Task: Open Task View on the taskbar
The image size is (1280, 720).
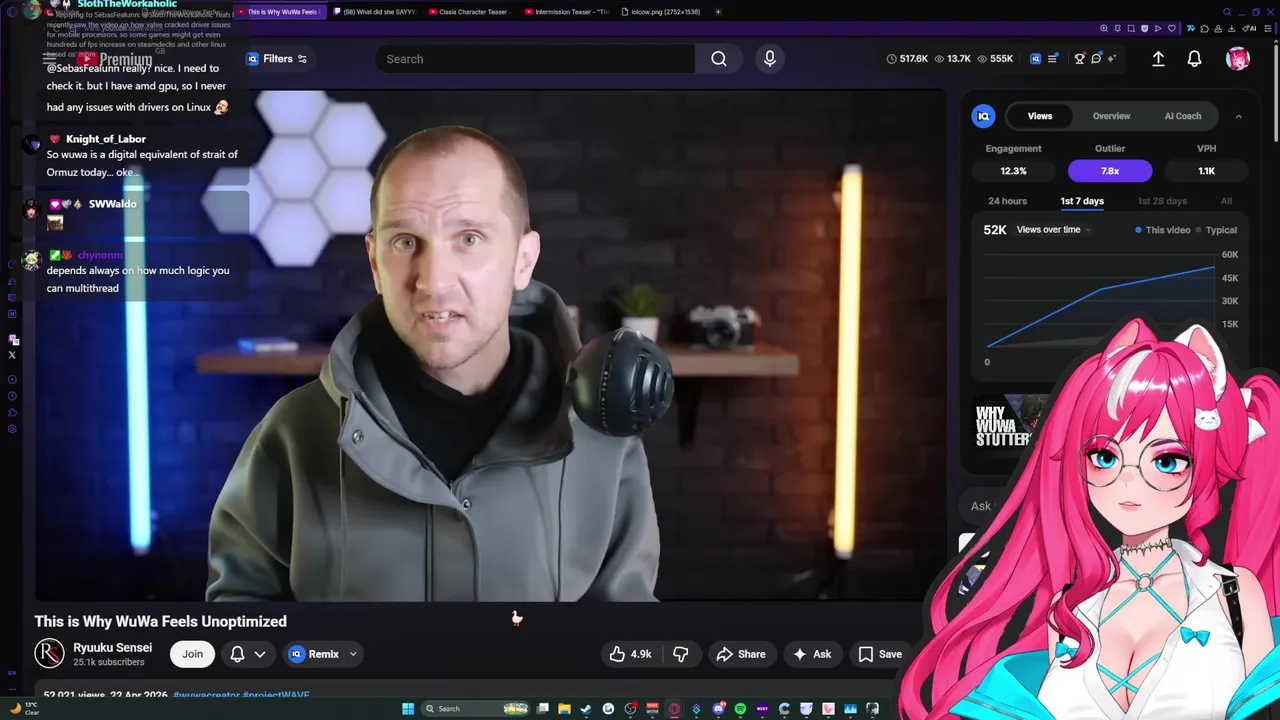Action: 542,709
